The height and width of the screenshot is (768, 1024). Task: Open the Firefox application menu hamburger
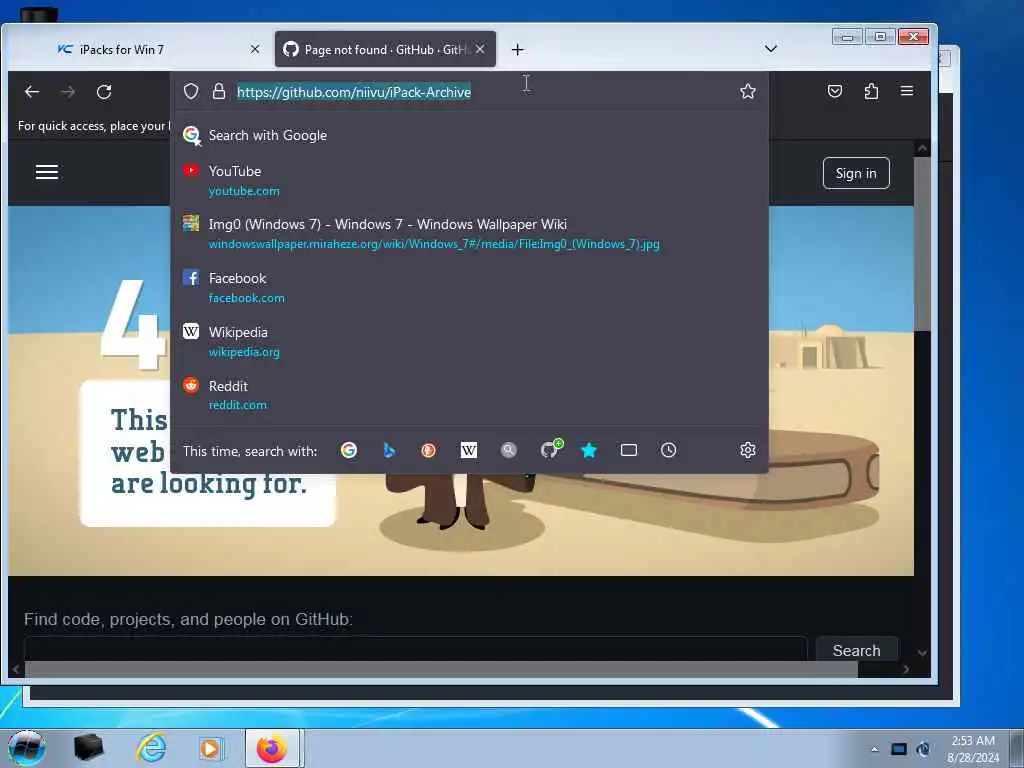pos(907,91)
